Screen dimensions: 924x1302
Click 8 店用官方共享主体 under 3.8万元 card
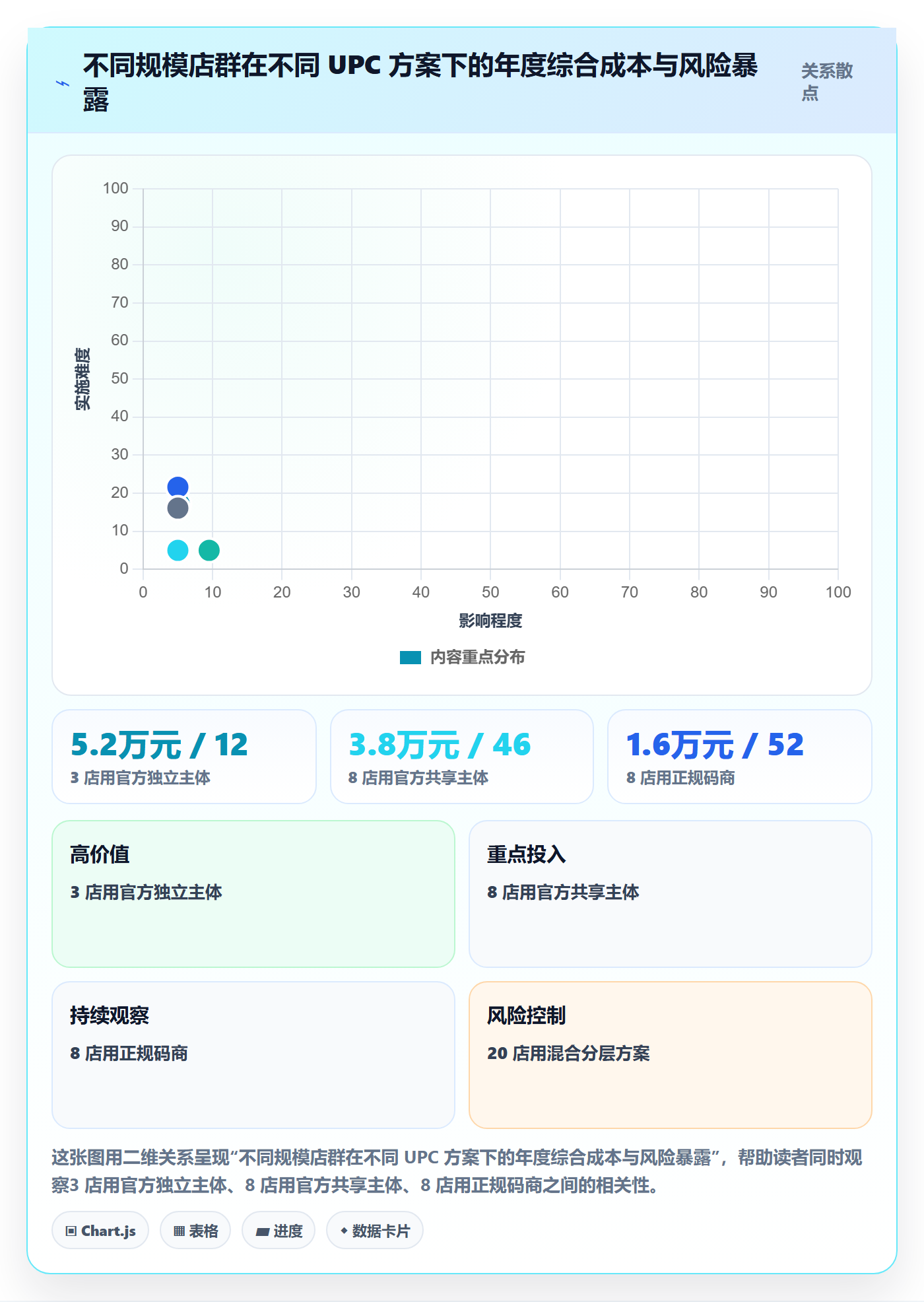pyautogui.click(x=418, y=778)
